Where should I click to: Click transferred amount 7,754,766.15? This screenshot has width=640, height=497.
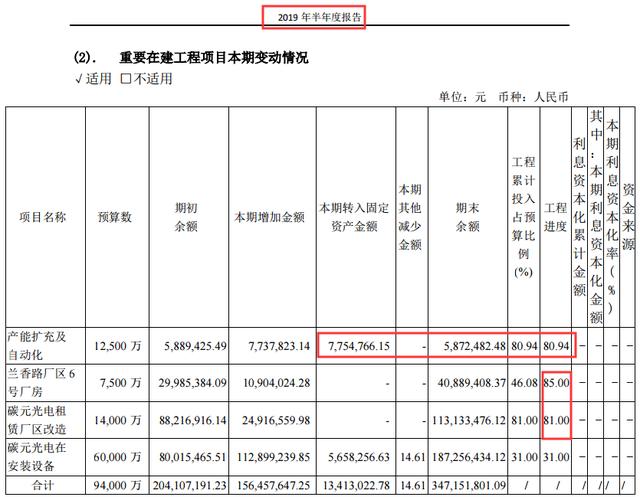[359, 346]
